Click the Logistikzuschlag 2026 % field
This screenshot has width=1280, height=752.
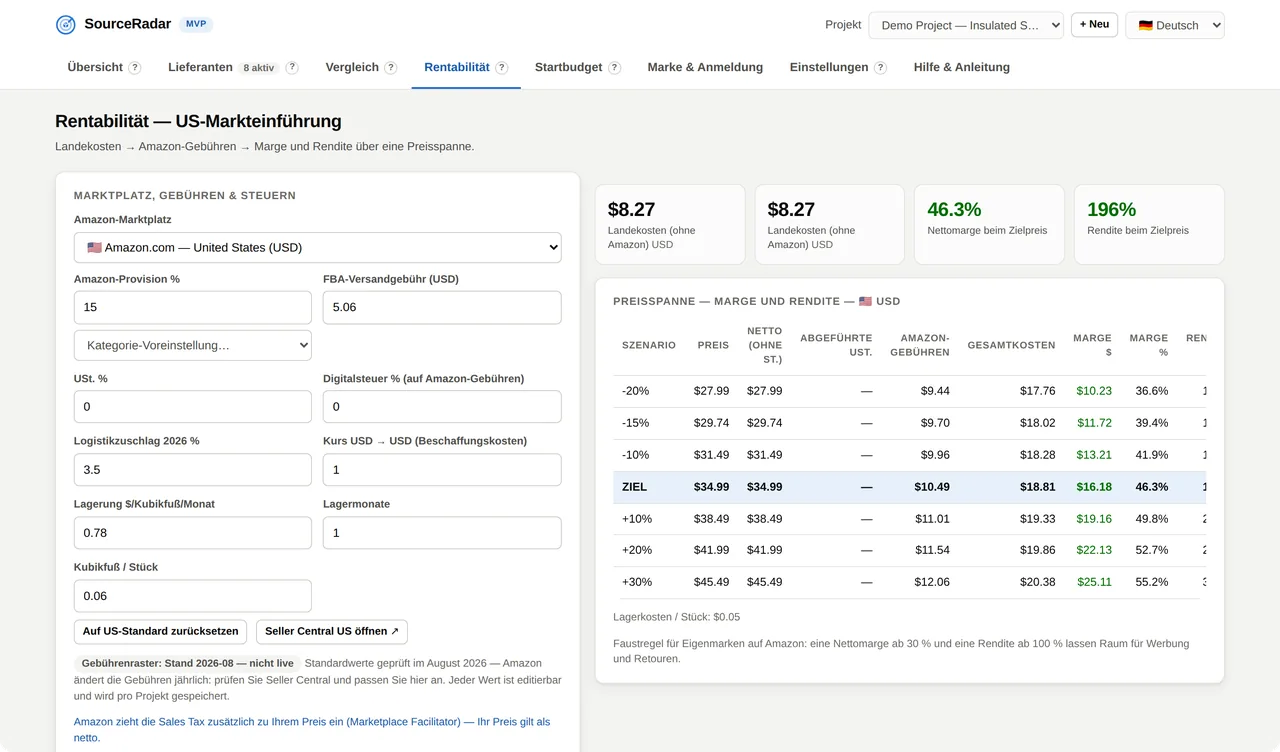tap(193, 469)
